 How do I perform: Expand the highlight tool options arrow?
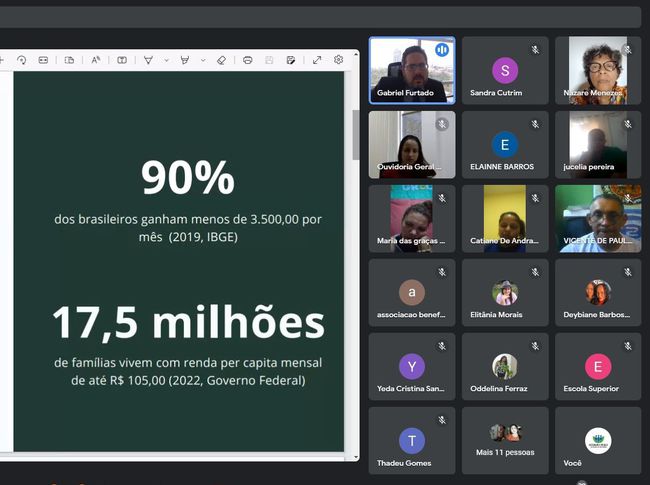pyautogui.click(x=203, y=60)
